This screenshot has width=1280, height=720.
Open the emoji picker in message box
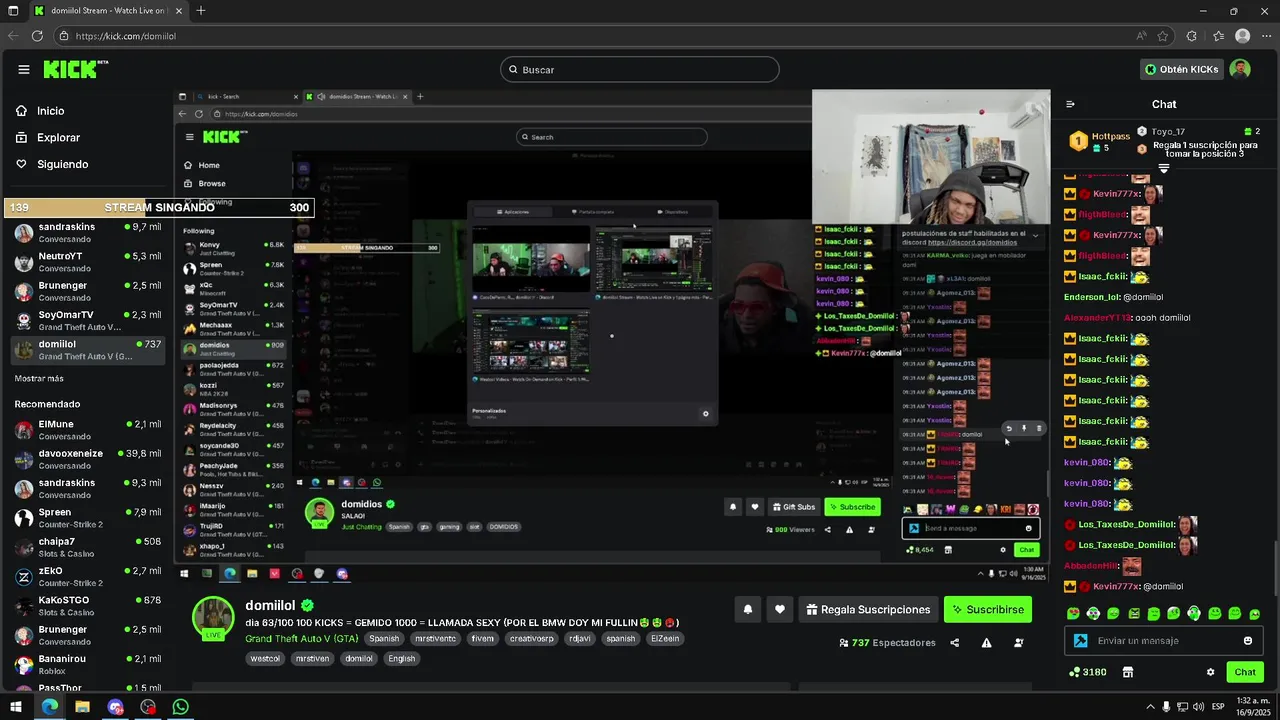(x=1247, y=641)
